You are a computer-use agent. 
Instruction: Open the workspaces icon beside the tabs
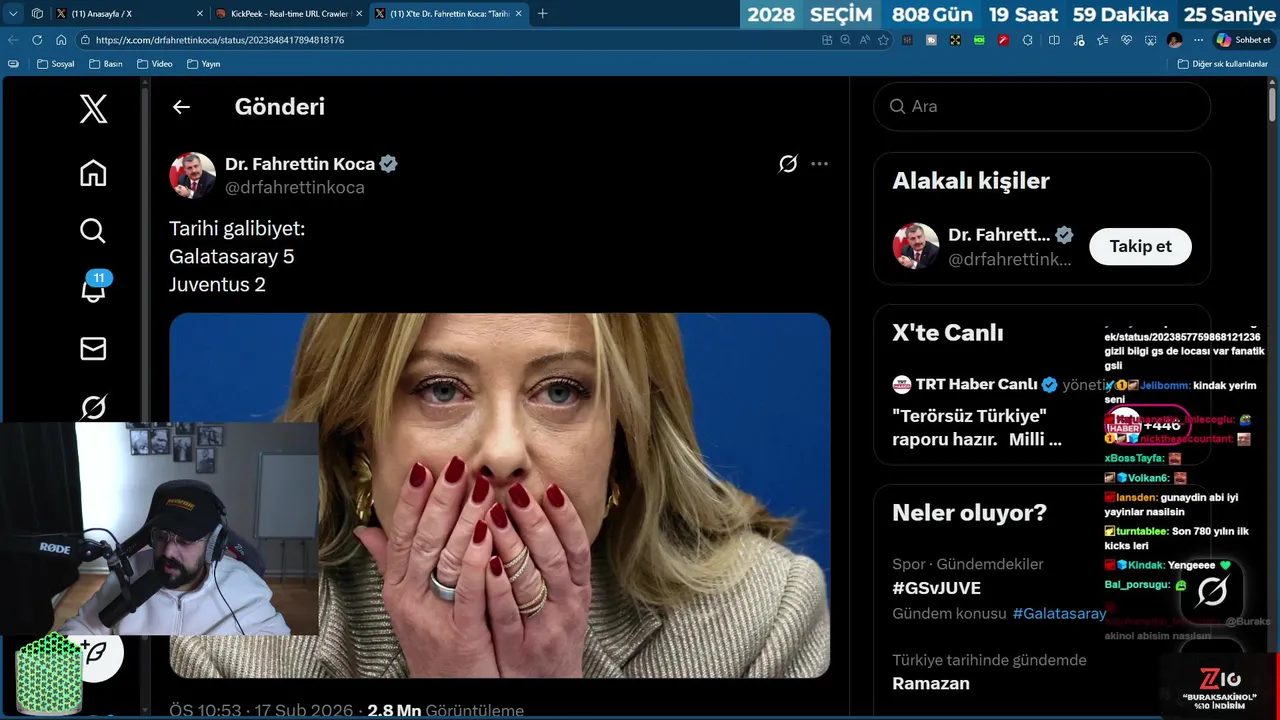click(37, 13)
